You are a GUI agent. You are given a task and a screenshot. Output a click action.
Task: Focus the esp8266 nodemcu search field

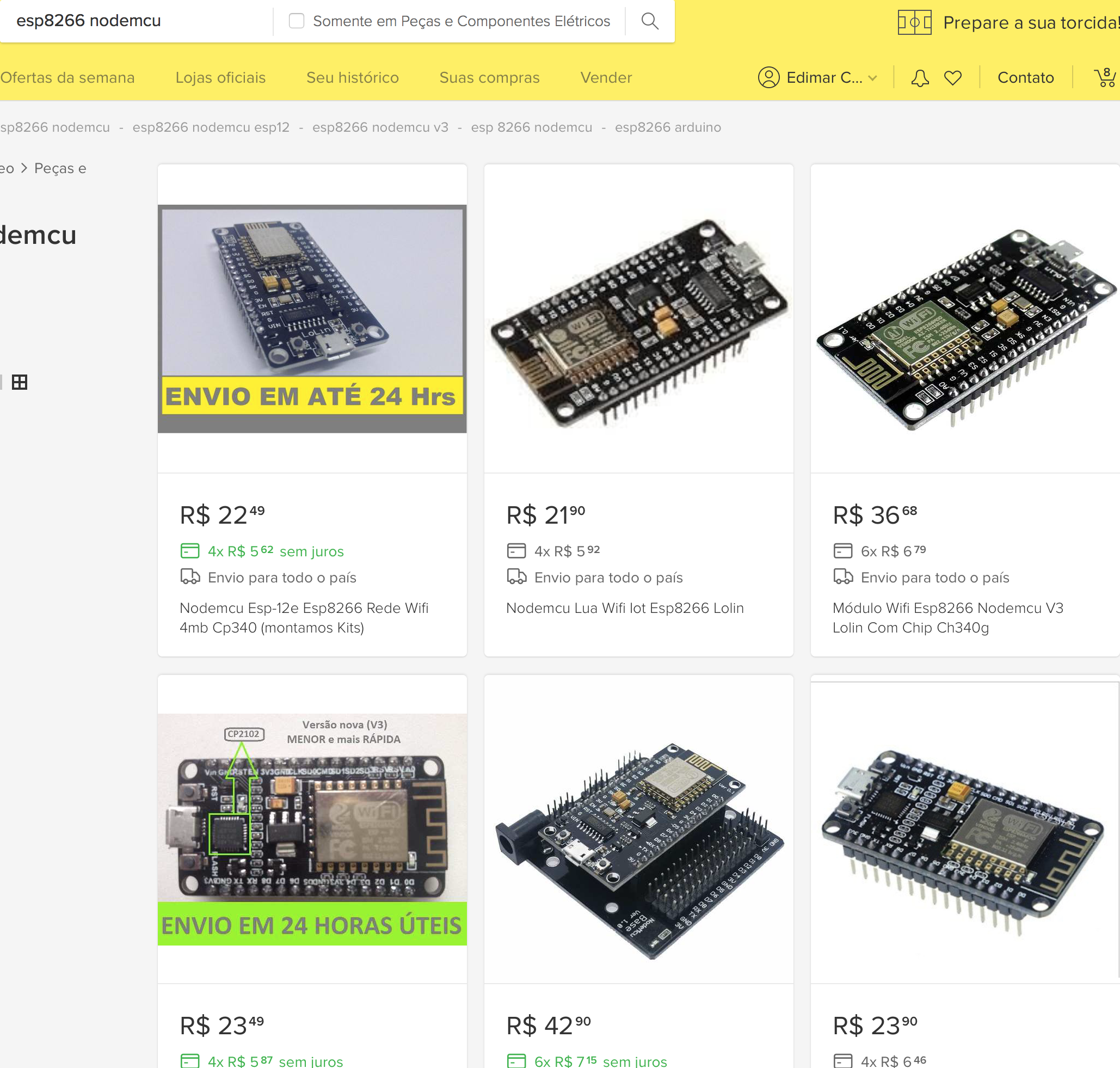pyautogui.click(x=137, y=21)
